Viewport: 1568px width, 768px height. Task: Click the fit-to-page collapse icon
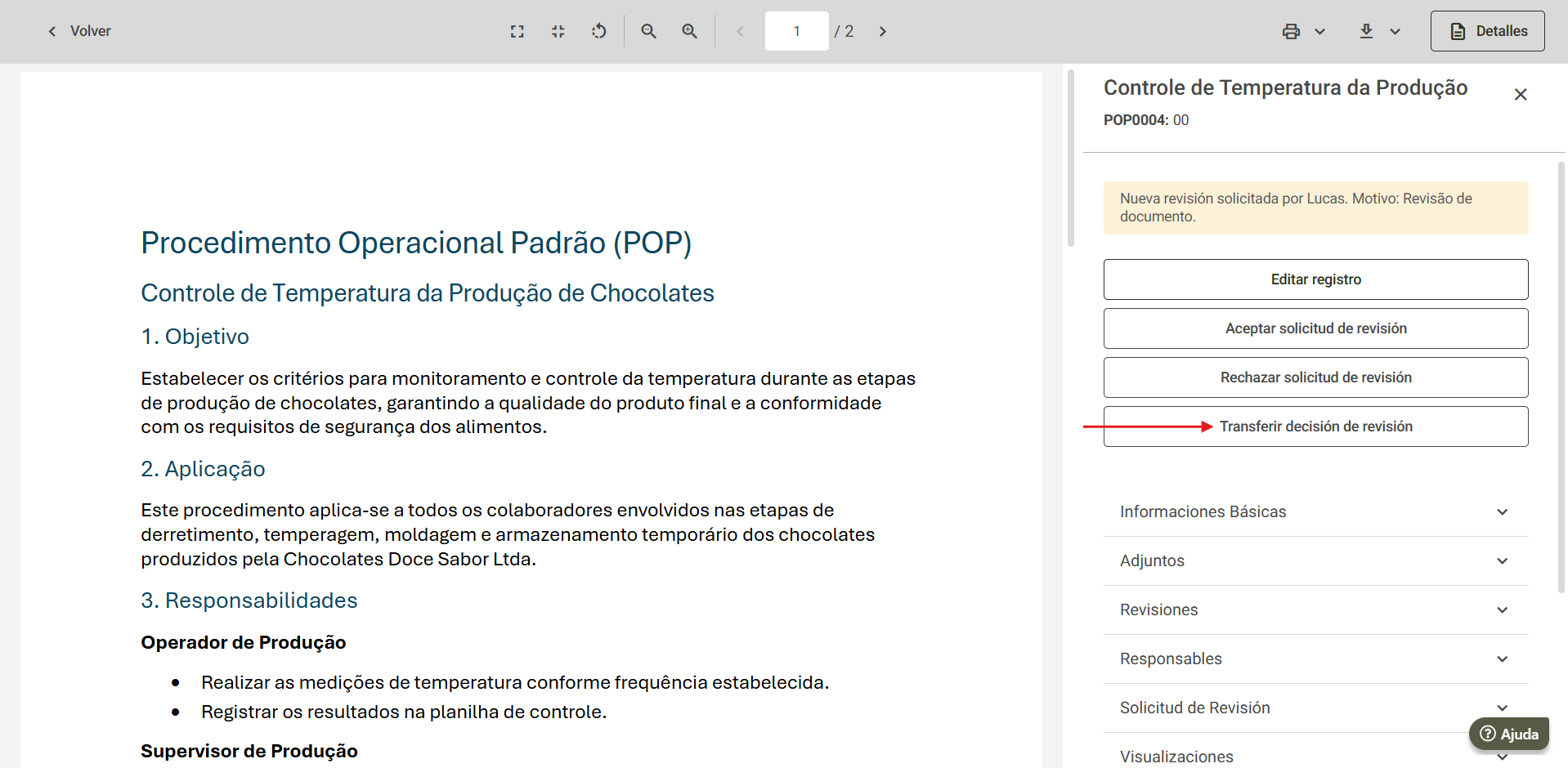pyautogui.click(x=558, y=31)
